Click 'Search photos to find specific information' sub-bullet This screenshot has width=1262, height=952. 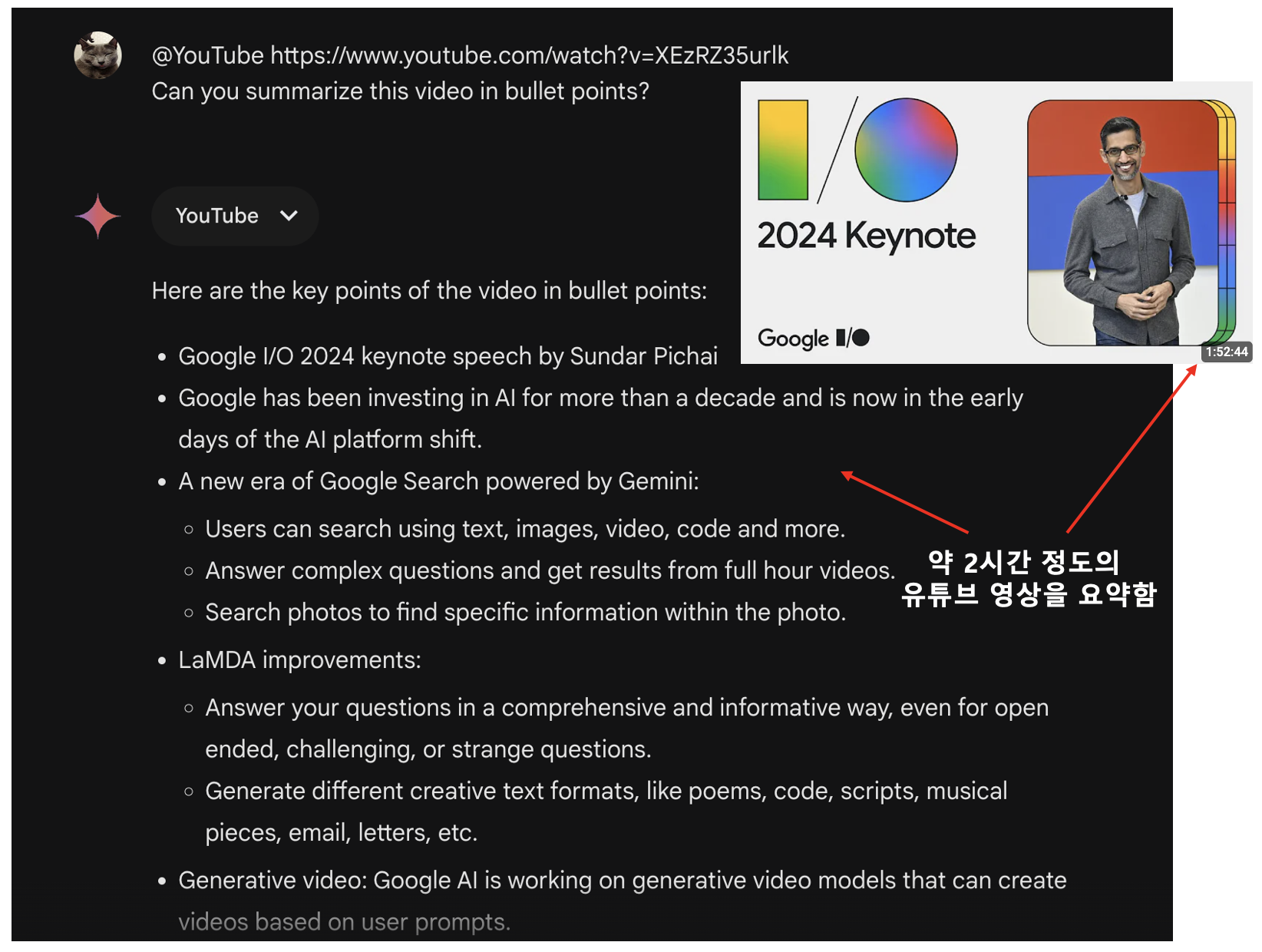pyautogui.click(x=525, y=612)
